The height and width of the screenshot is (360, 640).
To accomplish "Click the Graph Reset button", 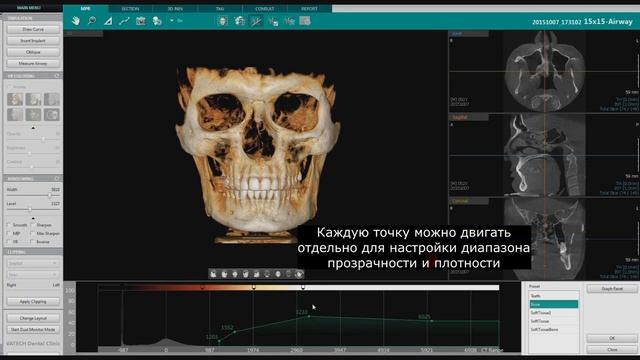I will [x=612, y=289].
